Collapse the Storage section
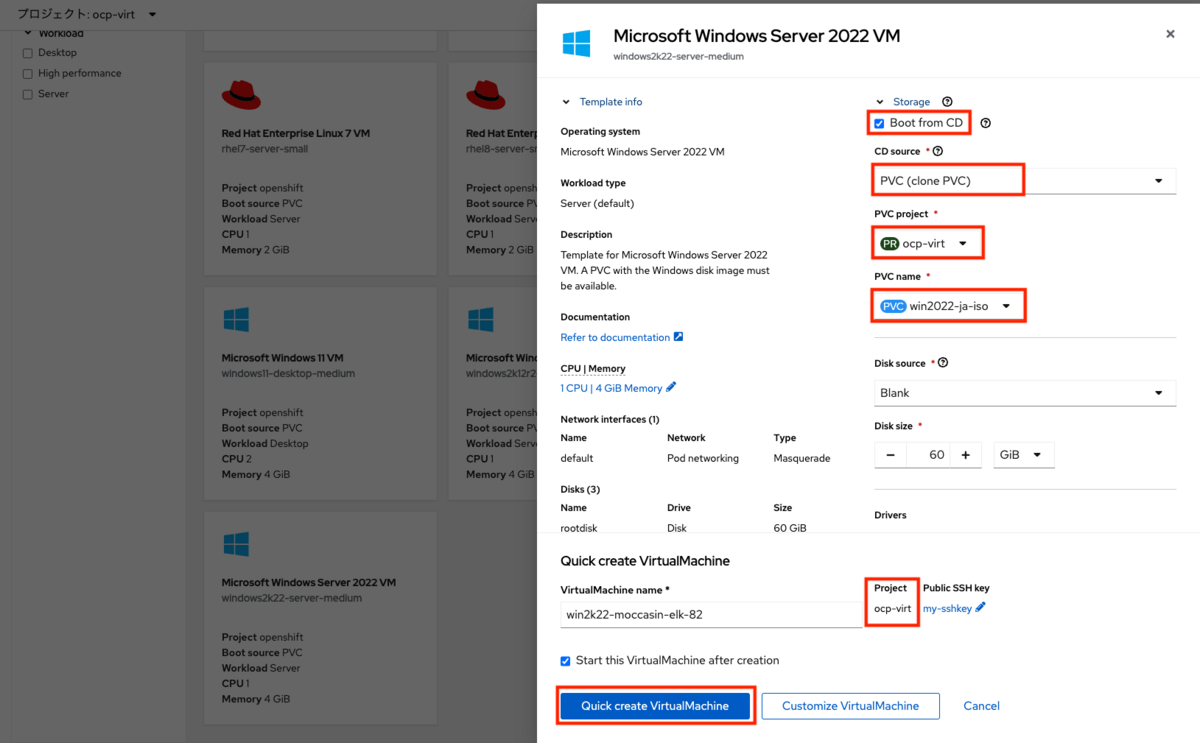The height and width of the screenshot is (743, 1200). [904, 102]
